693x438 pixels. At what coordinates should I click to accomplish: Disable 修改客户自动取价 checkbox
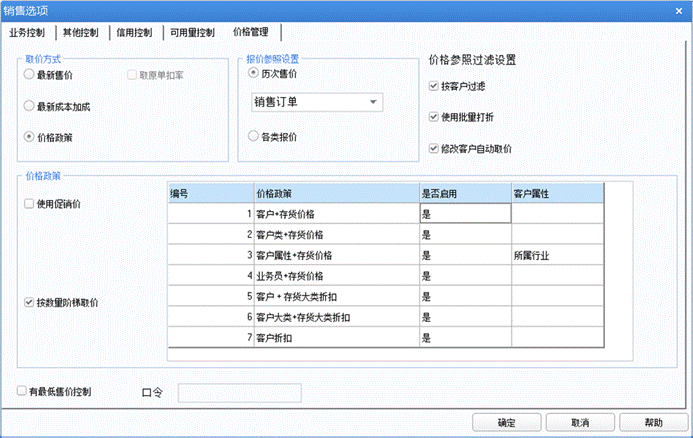432,148
